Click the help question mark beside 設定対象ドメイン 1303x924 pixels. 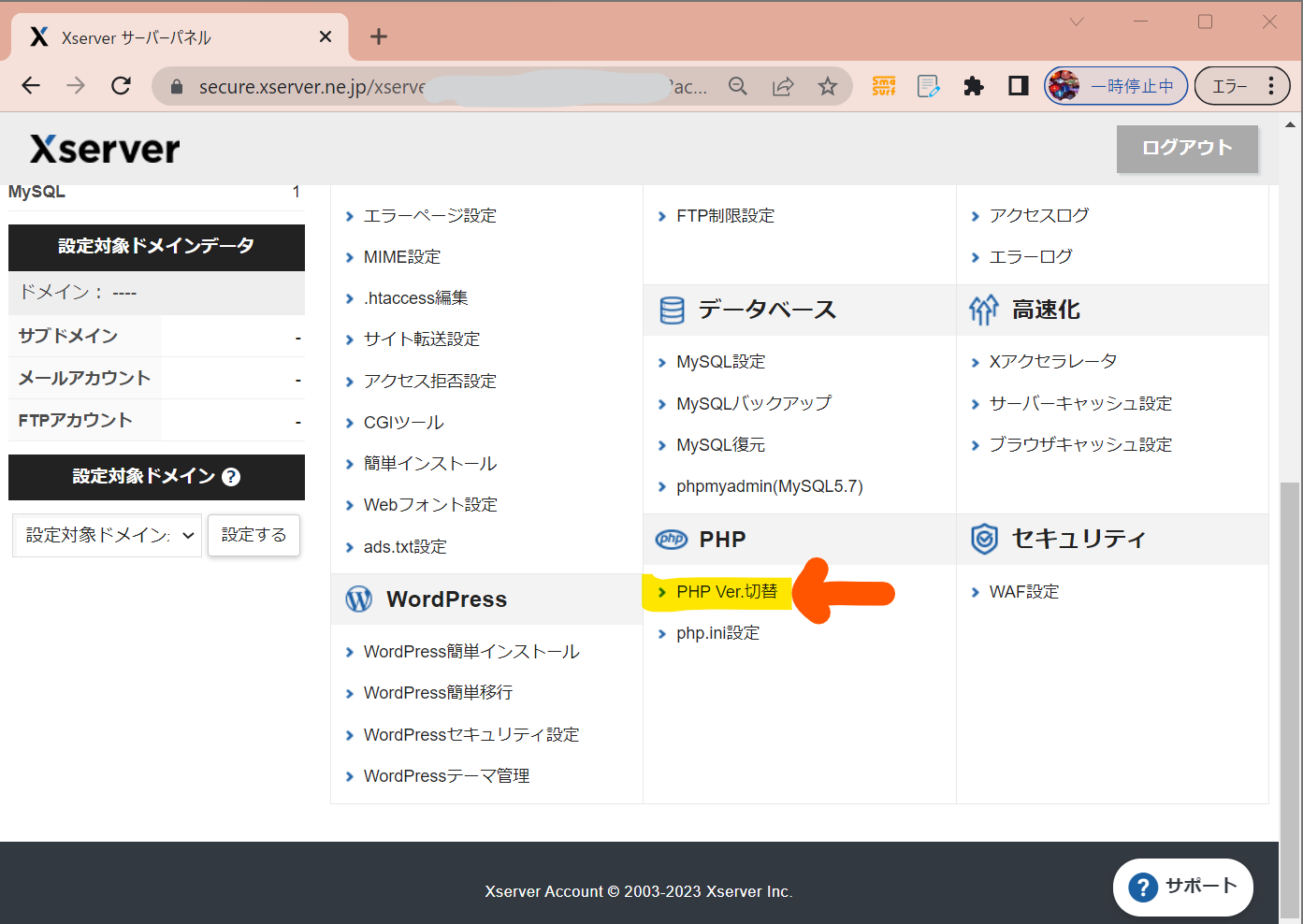[x=231, y=477]
